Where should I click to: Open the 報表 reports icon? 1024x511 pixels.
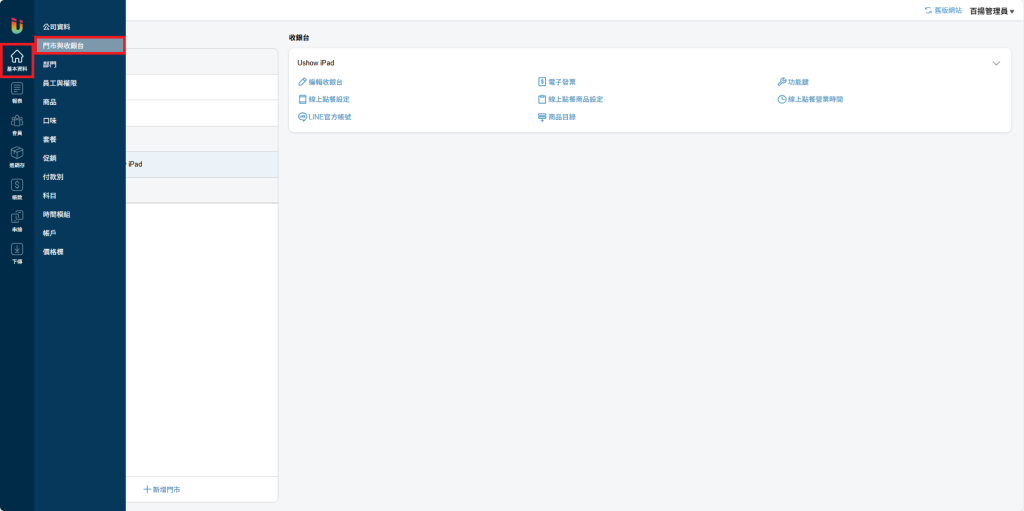17,92
